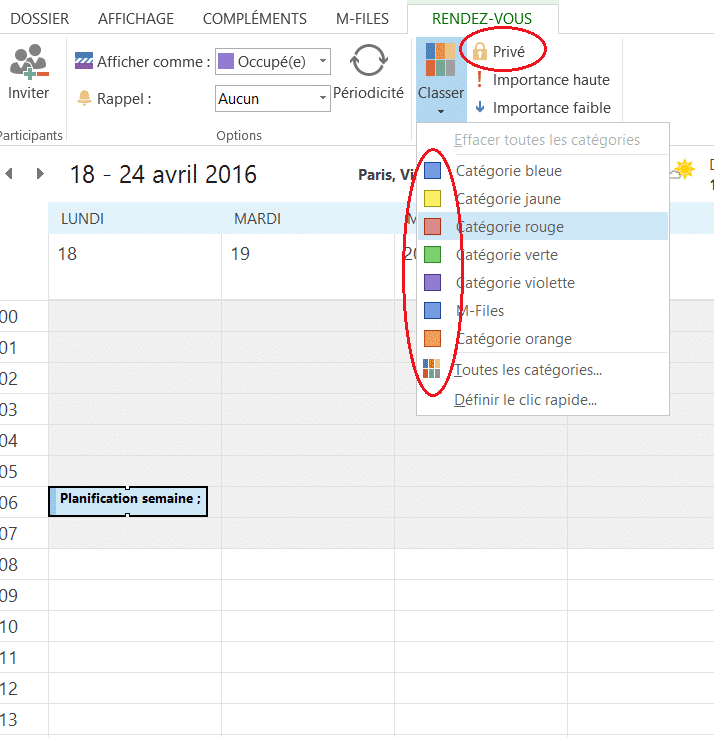The height and width of the screenshot is (737, 714).
Task: Click the Options group label
Action: 239,135
